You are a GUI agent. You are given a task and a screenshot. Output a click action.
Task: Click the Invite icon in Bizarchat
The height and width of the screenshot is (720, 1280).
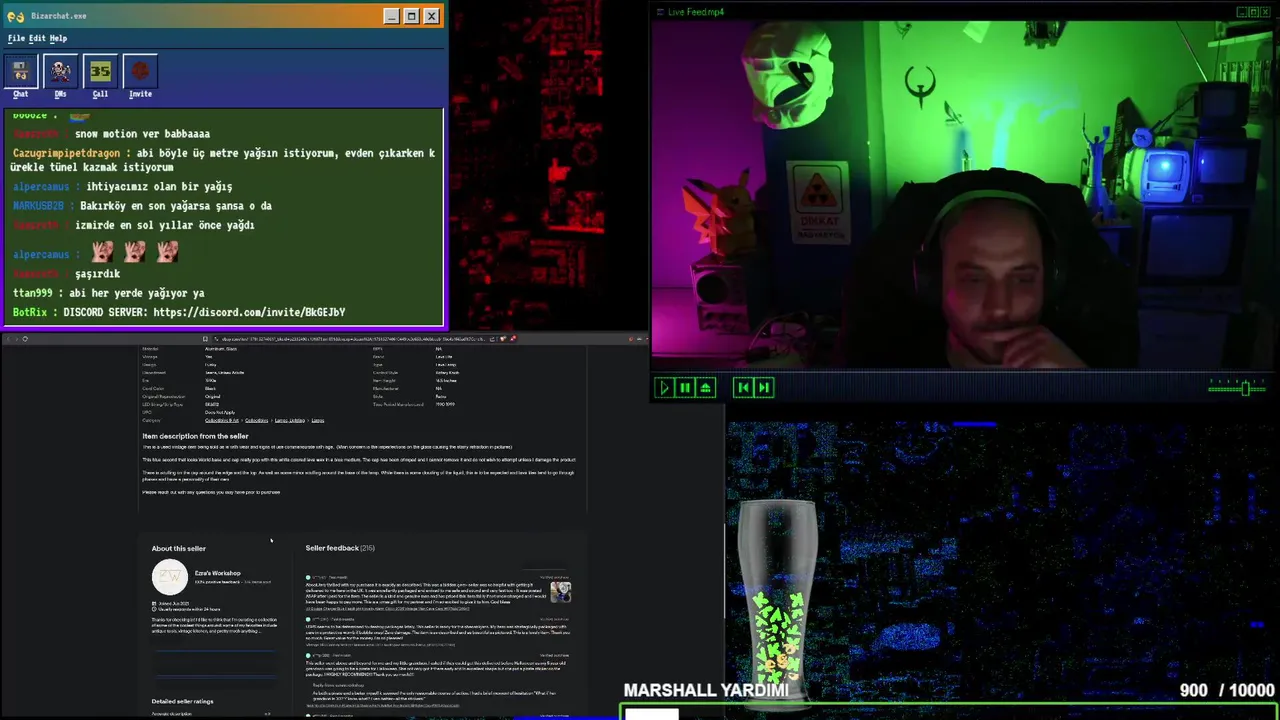140,72
